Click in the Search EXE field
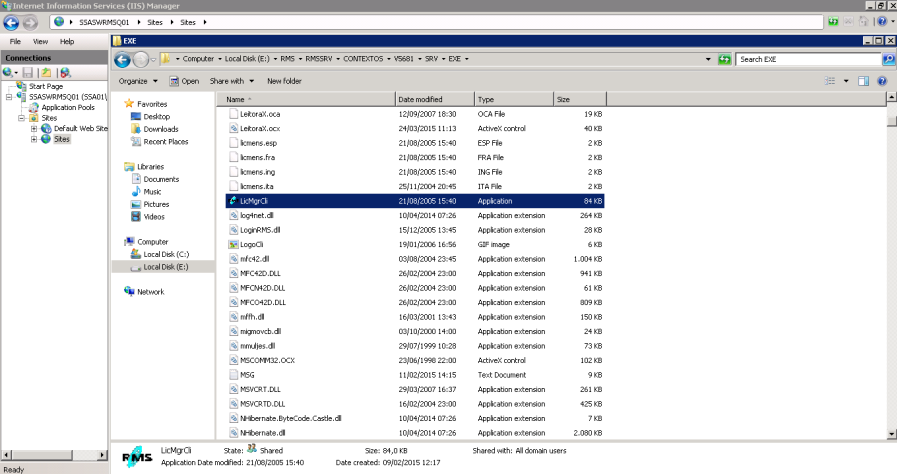The image size is (897, 474). tap(809, 59)
